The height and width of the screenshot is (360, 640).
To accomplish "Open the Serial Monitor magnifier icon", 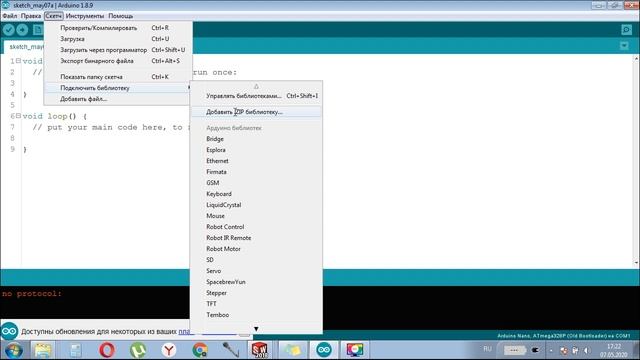I will [626, 30].
